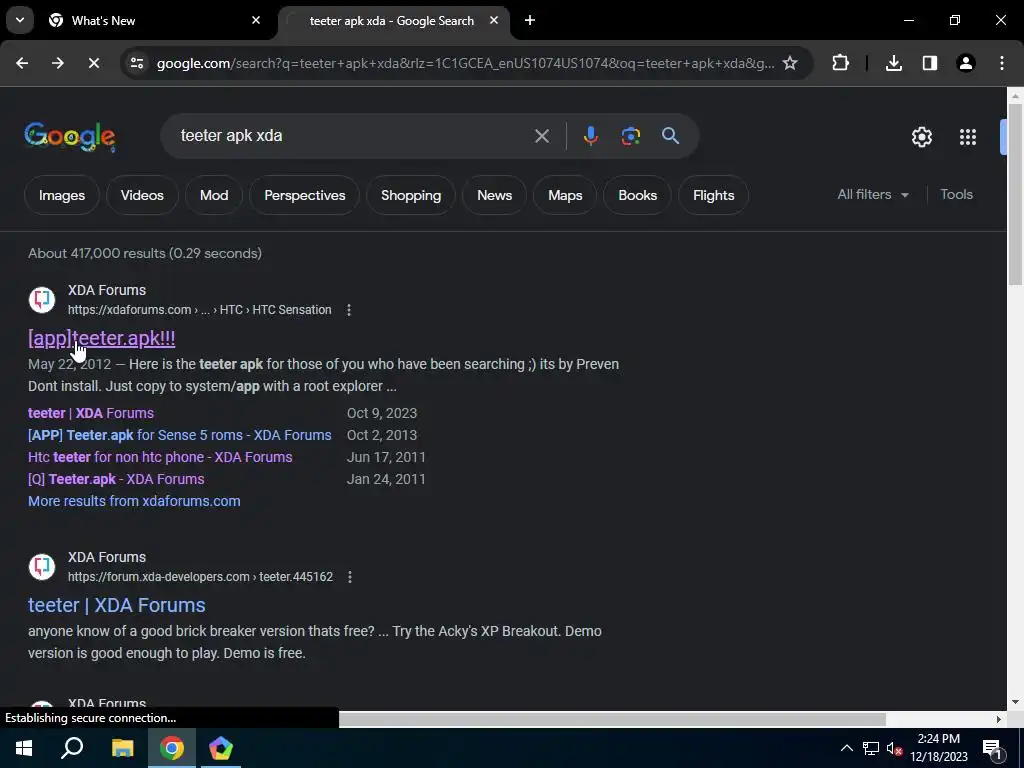Select the Shopping filter
Screen dimensions: 1024x768
(411, 195)
